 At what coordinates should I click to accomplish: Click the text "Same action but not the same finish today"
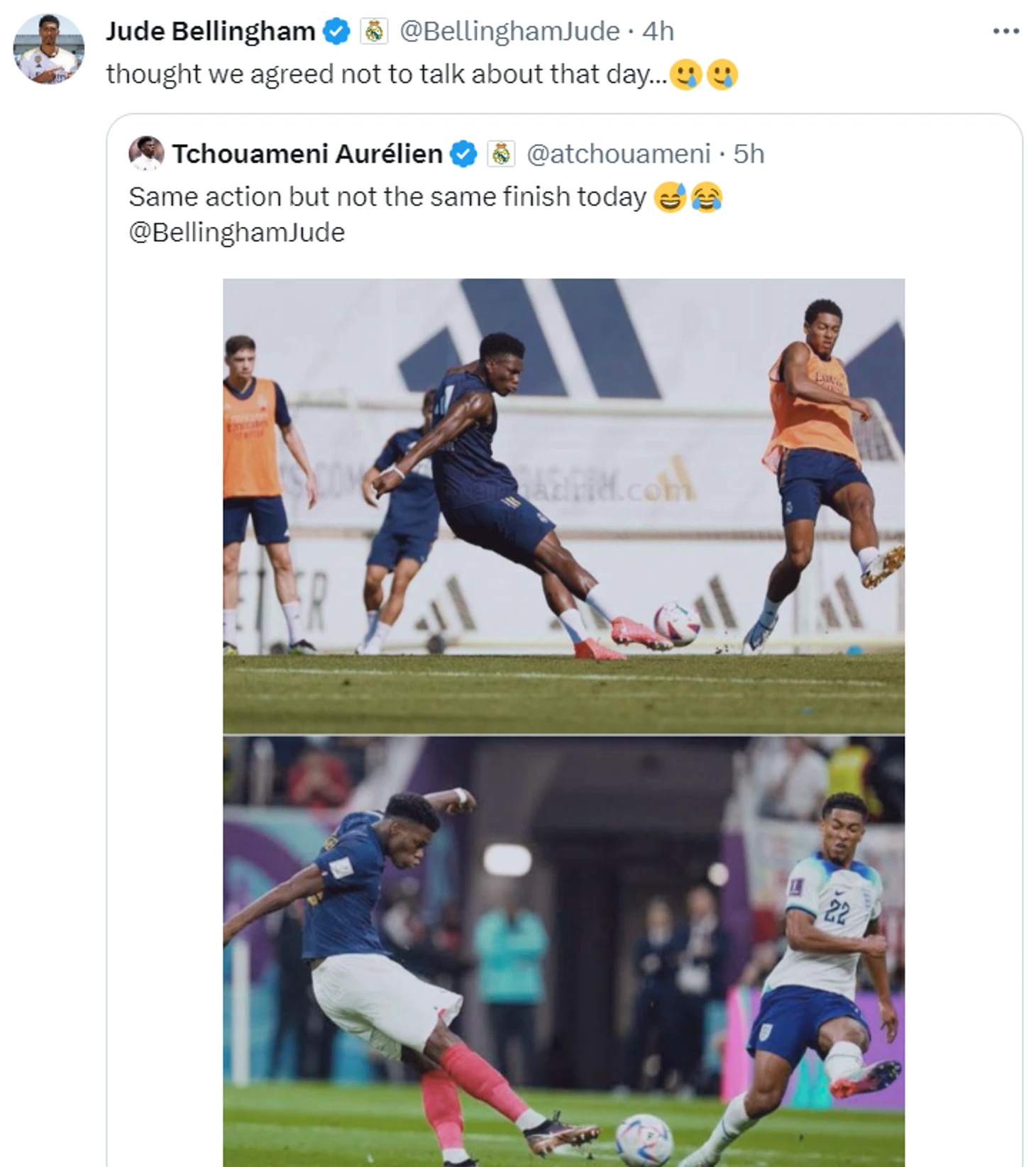tap(387, 197)
